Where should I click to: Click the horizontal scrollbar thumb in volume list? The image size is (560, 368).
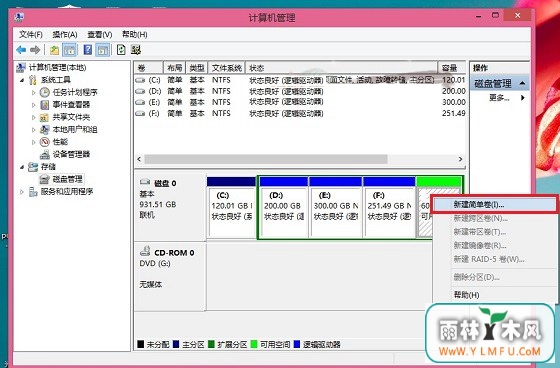click(x=266, y=159)
